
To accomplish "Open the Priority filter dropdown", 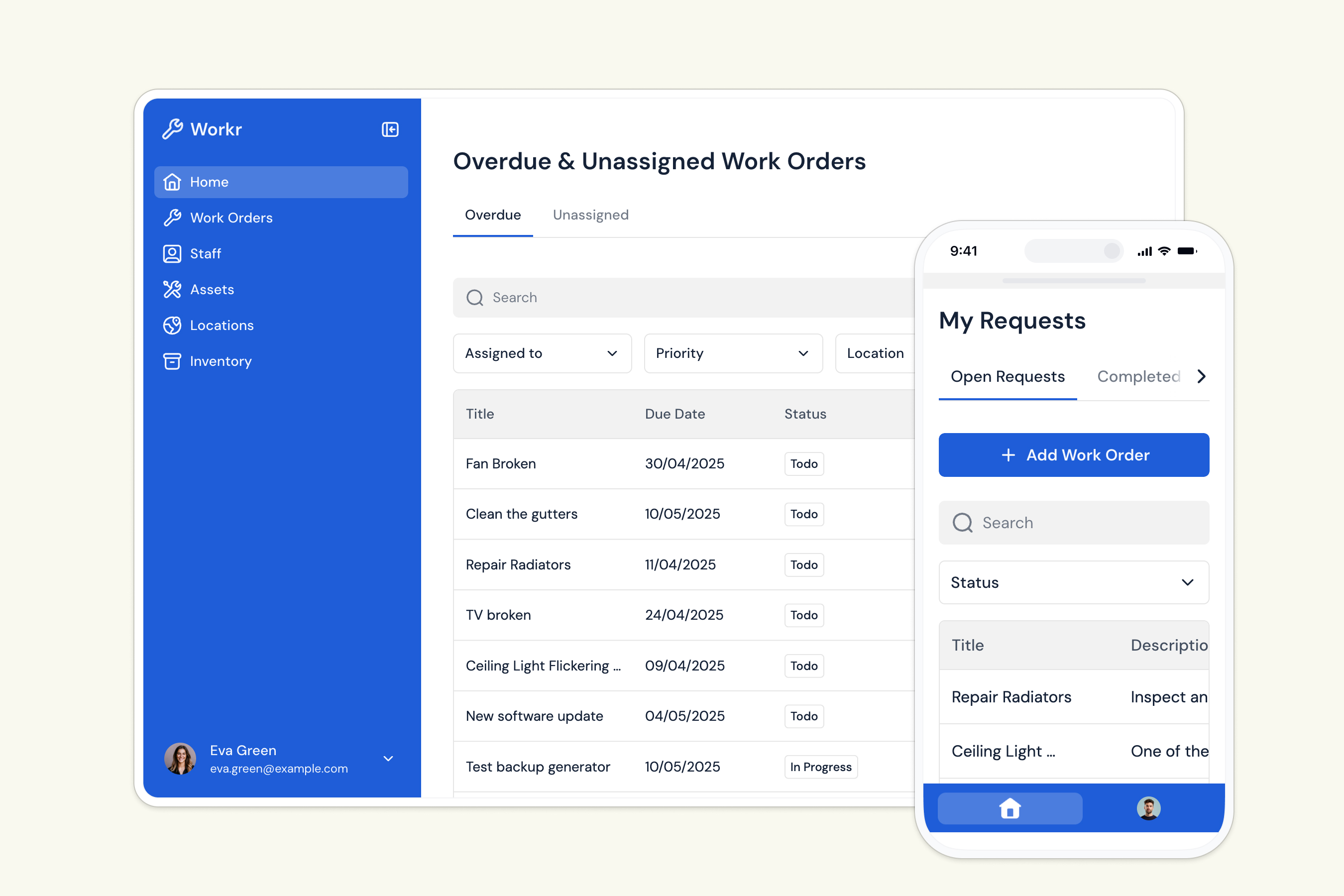I will pyautogui.click(x=733, y=353).
